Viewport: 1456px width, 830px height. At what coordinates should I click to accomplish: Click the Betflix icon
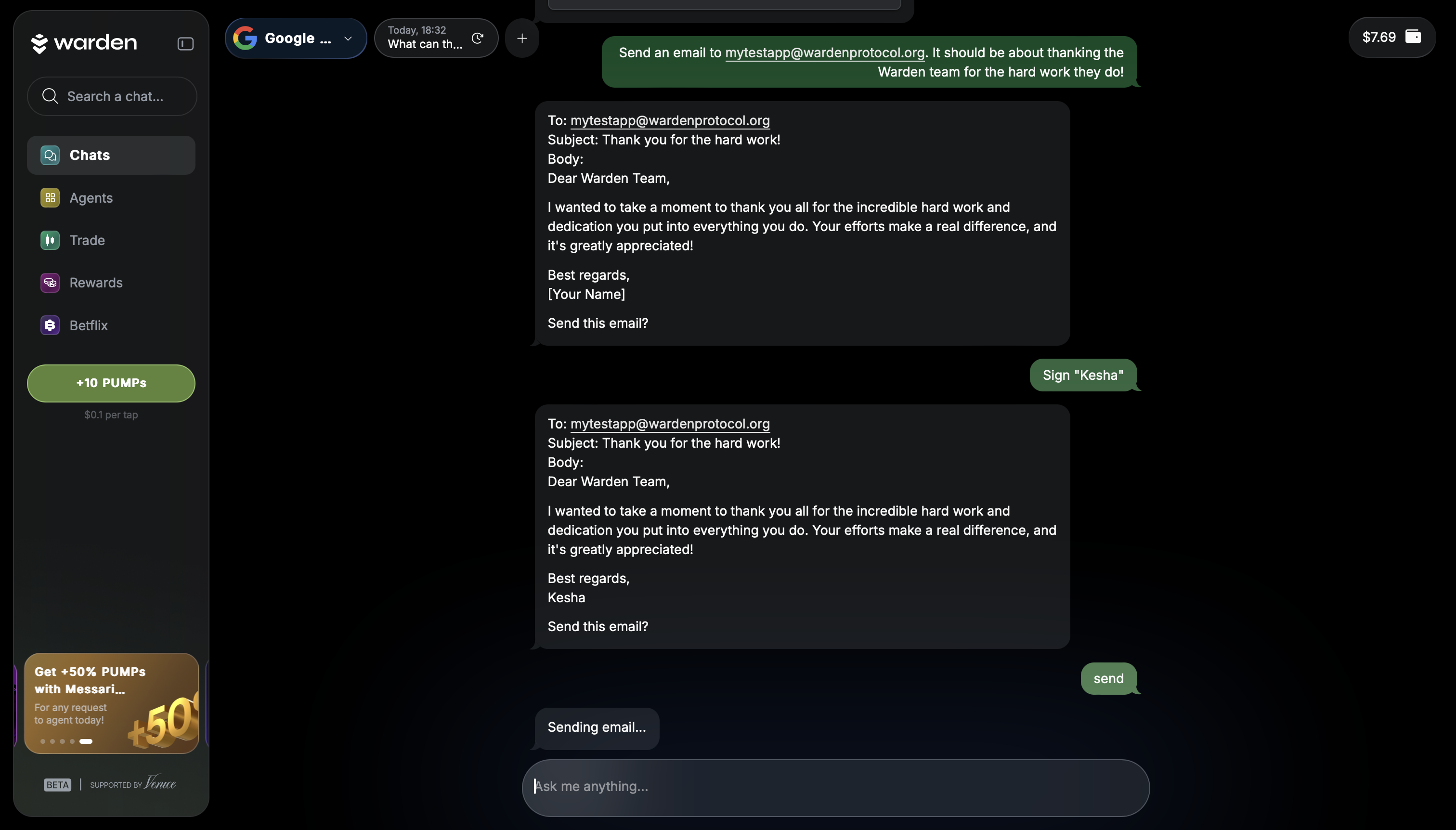[x=50, y=325]
